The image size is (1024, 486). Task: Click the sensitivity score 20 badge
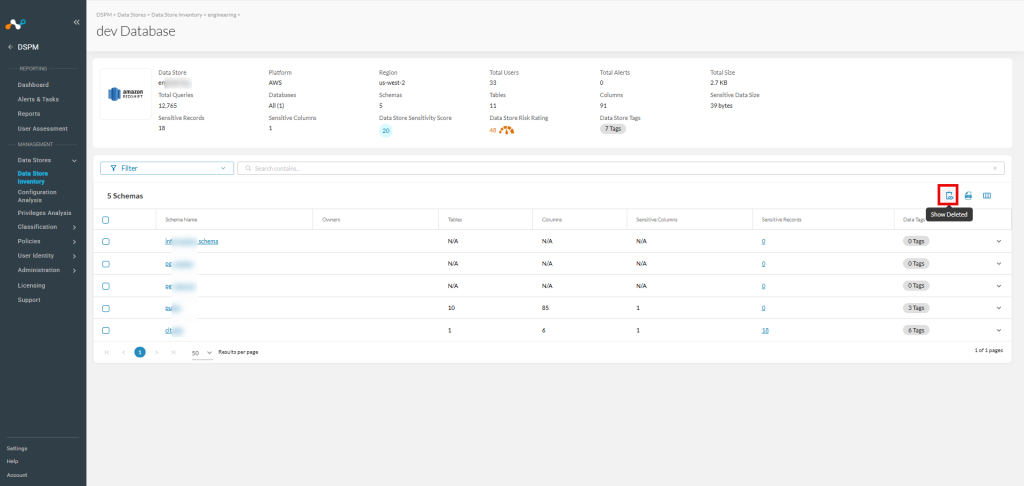click(386, 131)
